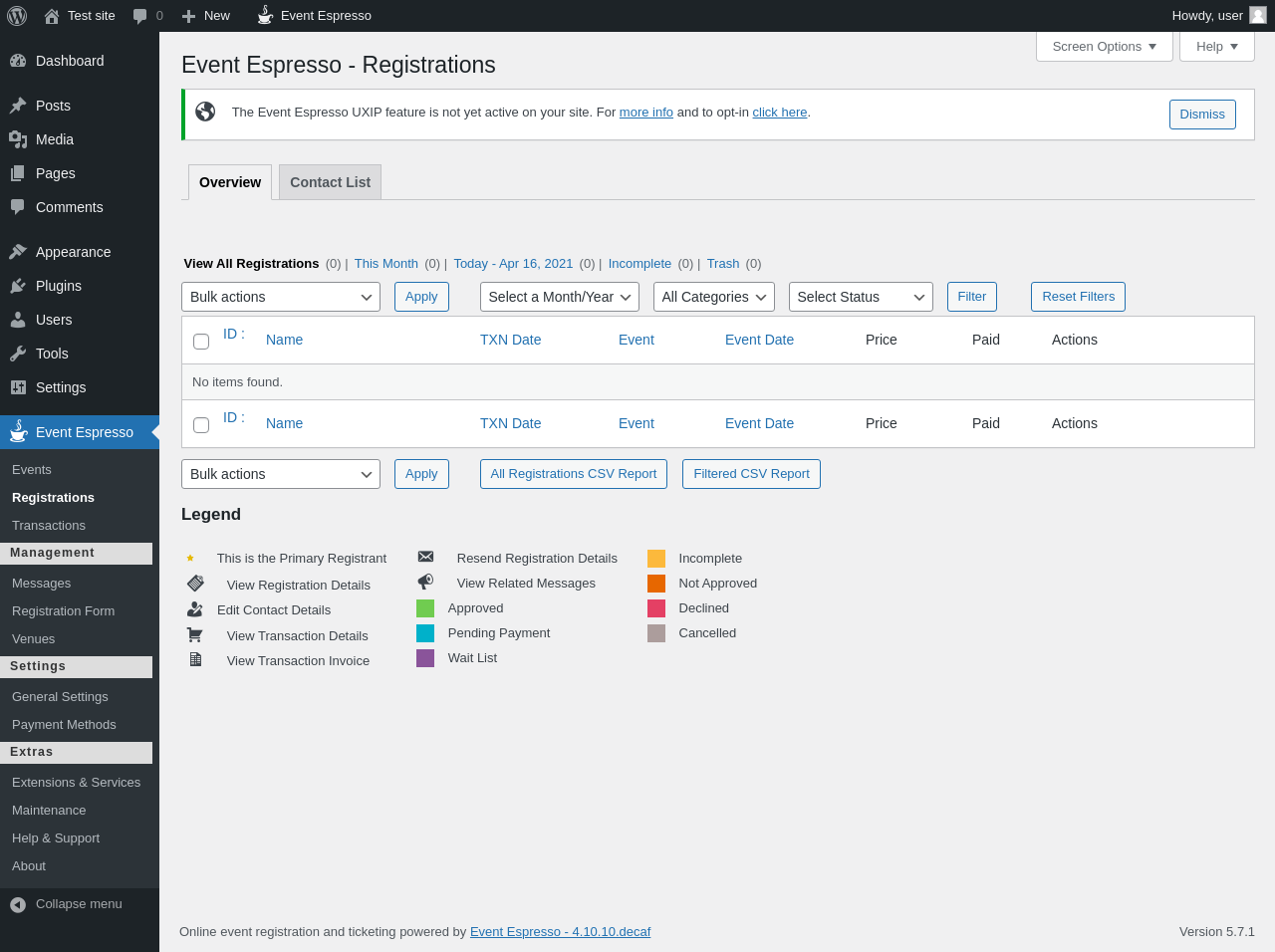
Task: Expand the All Categories dropdown
Action: [x=713, y=297]
